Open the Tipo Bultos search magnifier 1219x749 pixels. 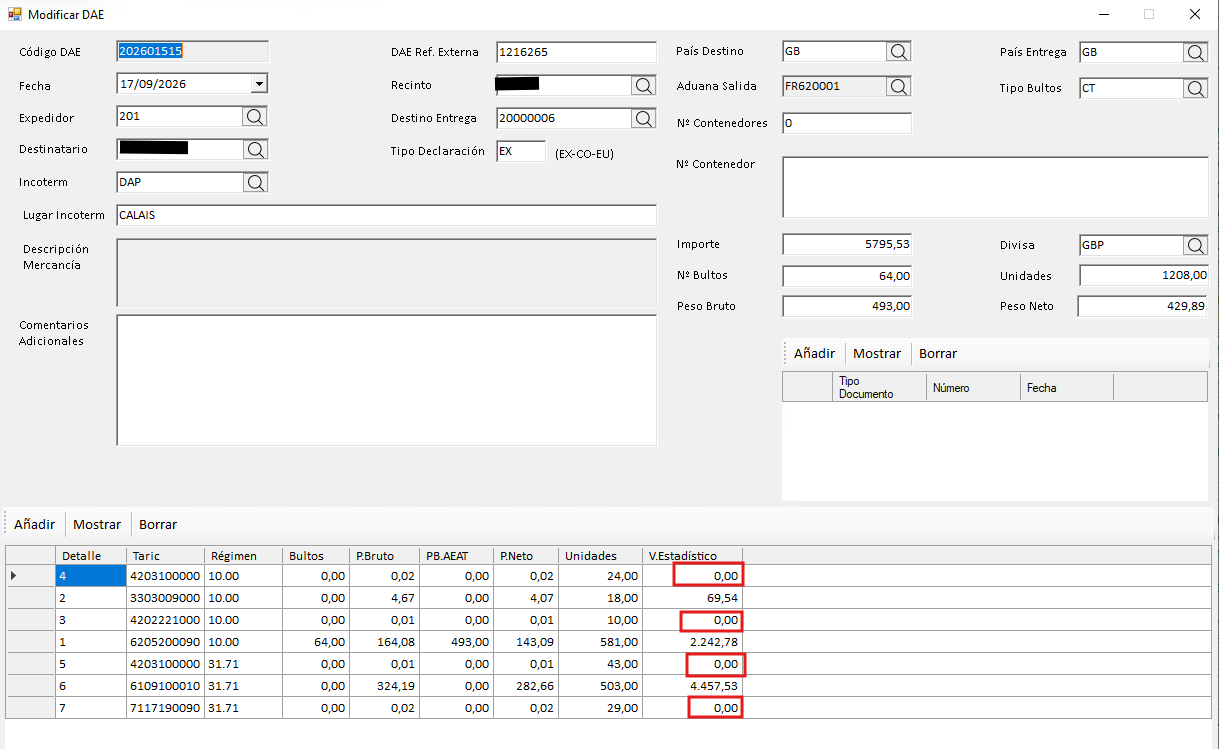[x=1196, y=88]
